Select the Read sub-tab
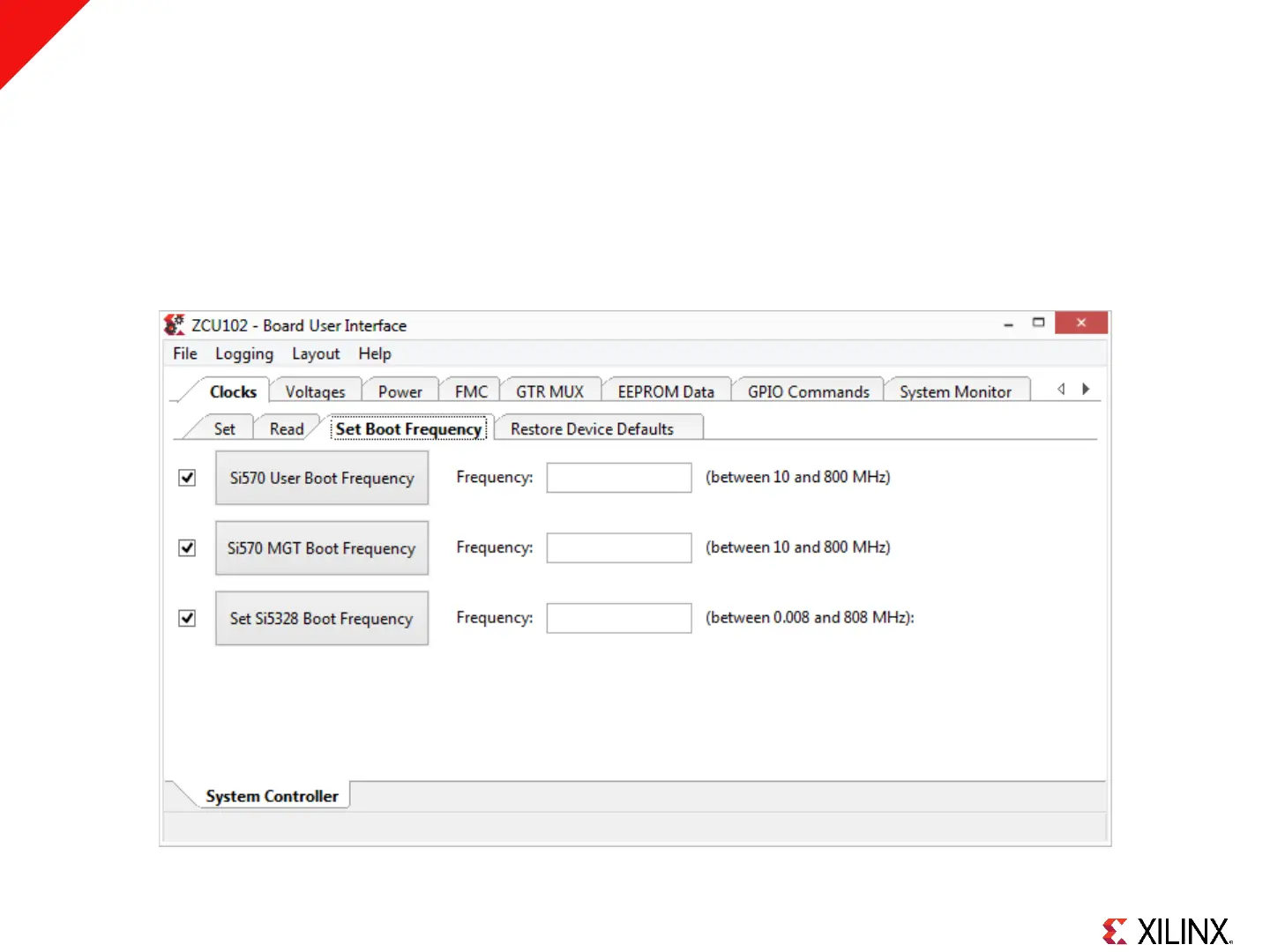Image resolution: width=1270 pixels, height=952 pixels. pyautogui.click(x=287, y=428)
